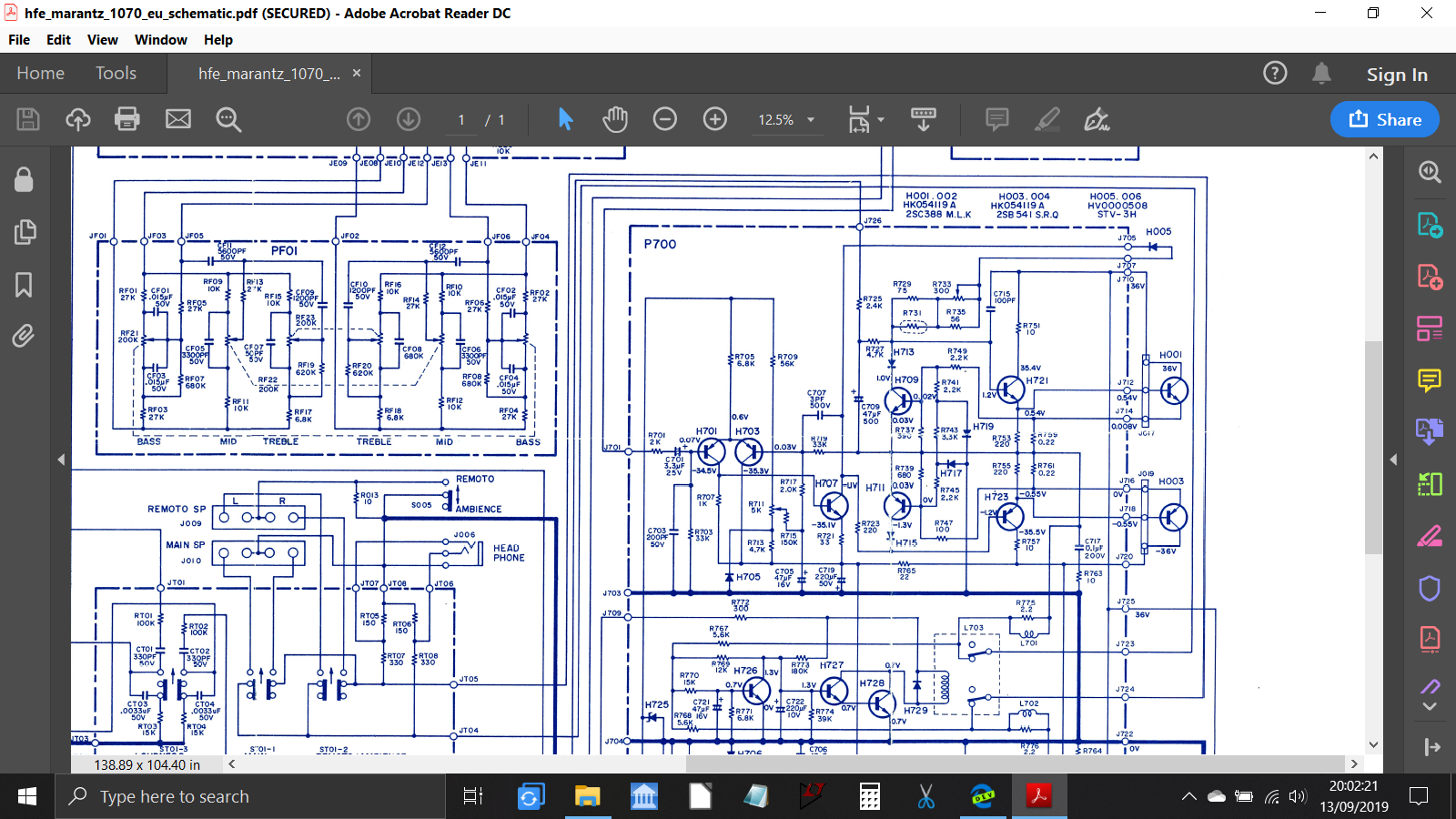Screen dimensions: 1456x819
Task: Zoom in with the plus button
Action: click(715, 119)
